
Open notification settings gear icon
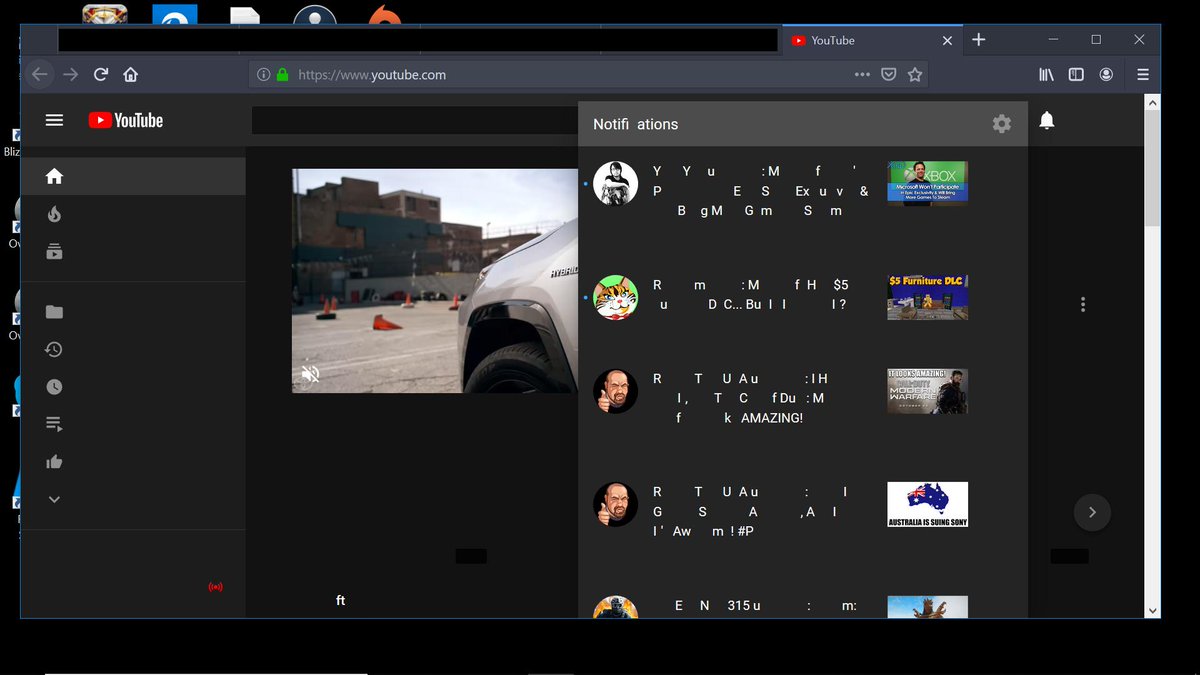[x=1001, y=124]
